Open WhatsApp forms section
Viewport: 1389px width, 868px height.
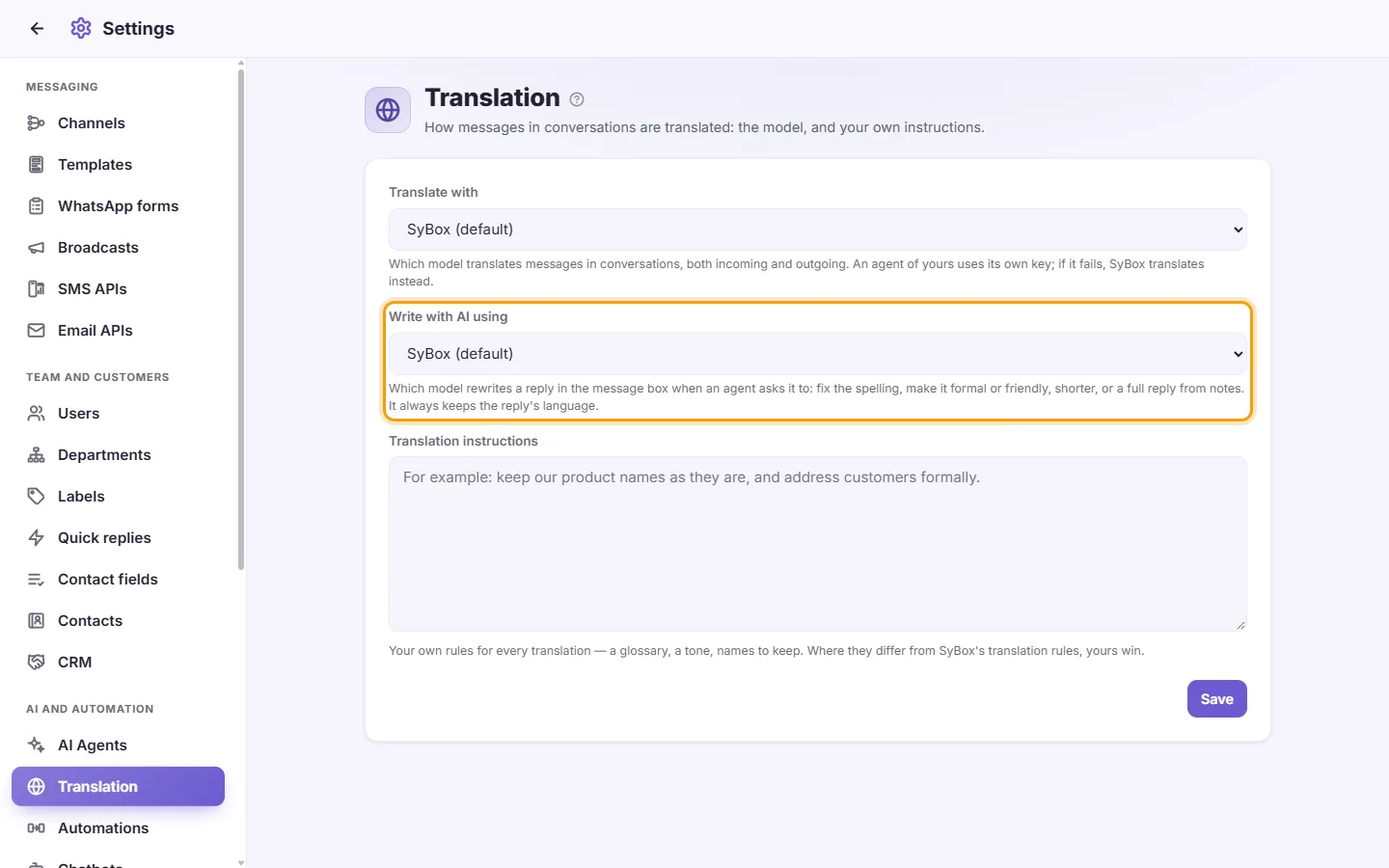pyautogui.click(x=118, y=206)
